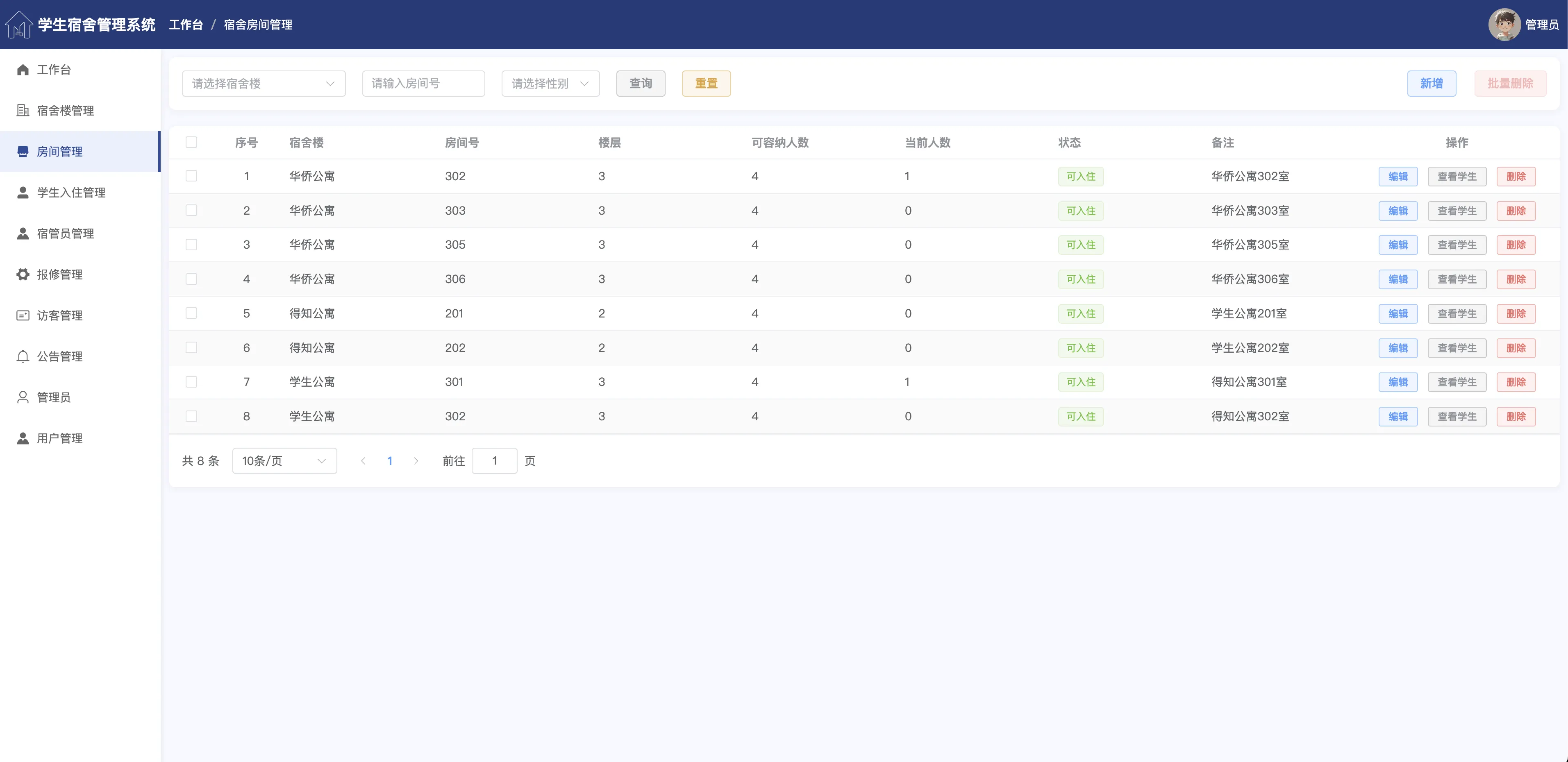Click the card icon for 访客管理
The width and height of the screenshot is (1568, 762).
(x=23, y=315)
